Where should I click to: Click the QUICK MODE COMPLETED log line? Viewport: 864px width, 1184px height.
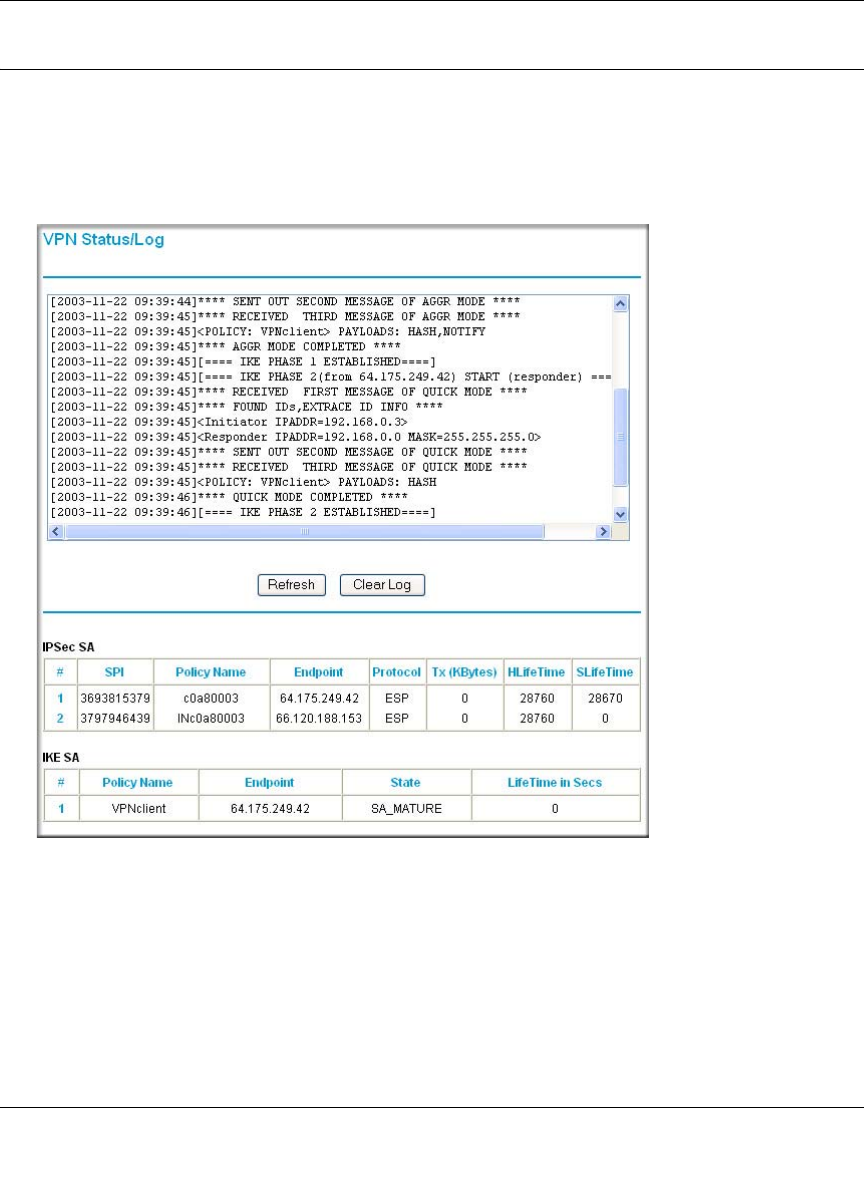(229, 498)
